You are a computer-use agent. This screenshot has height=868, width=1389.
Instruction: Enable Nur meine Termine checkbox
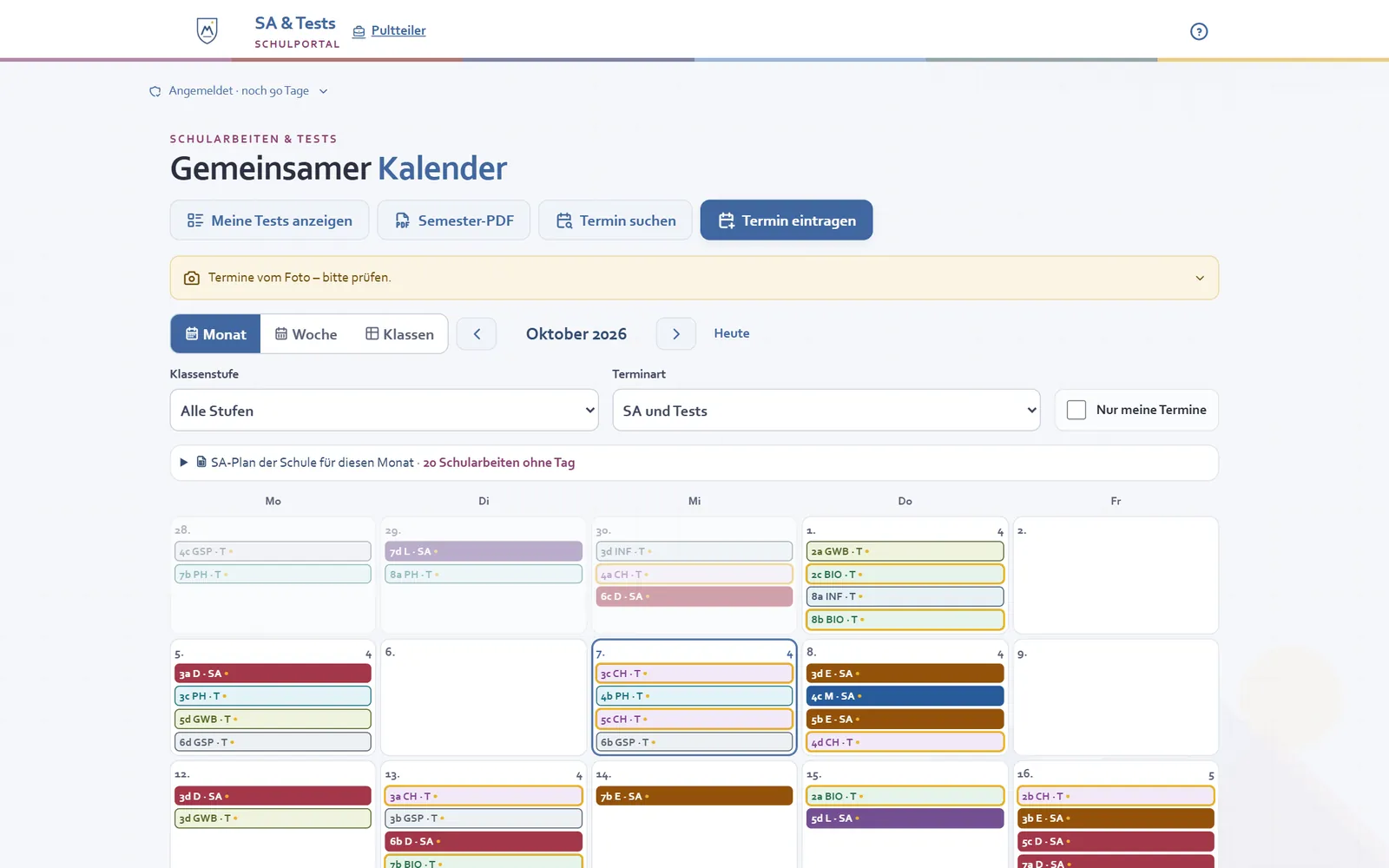click(x=1076, y=410)
